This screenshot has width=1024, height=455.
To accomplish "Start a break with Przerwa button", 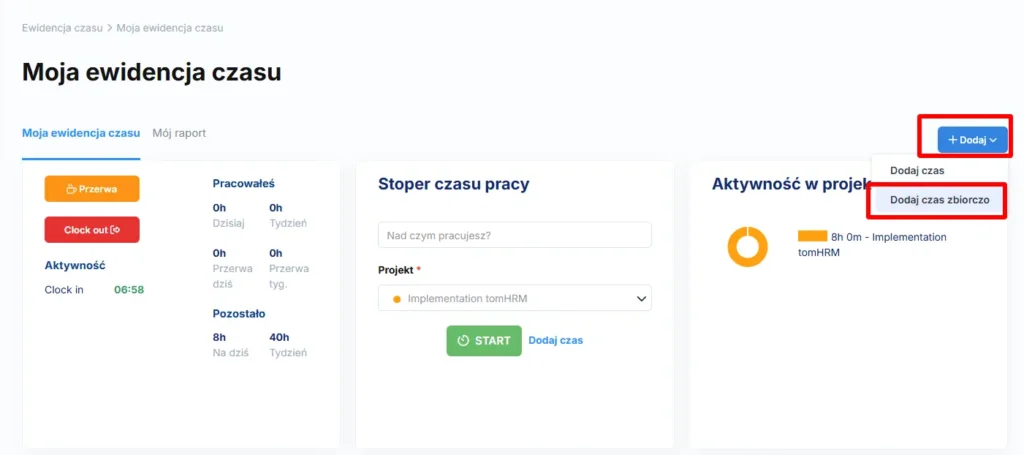I will pyautogui.click(x=92, y=189).
